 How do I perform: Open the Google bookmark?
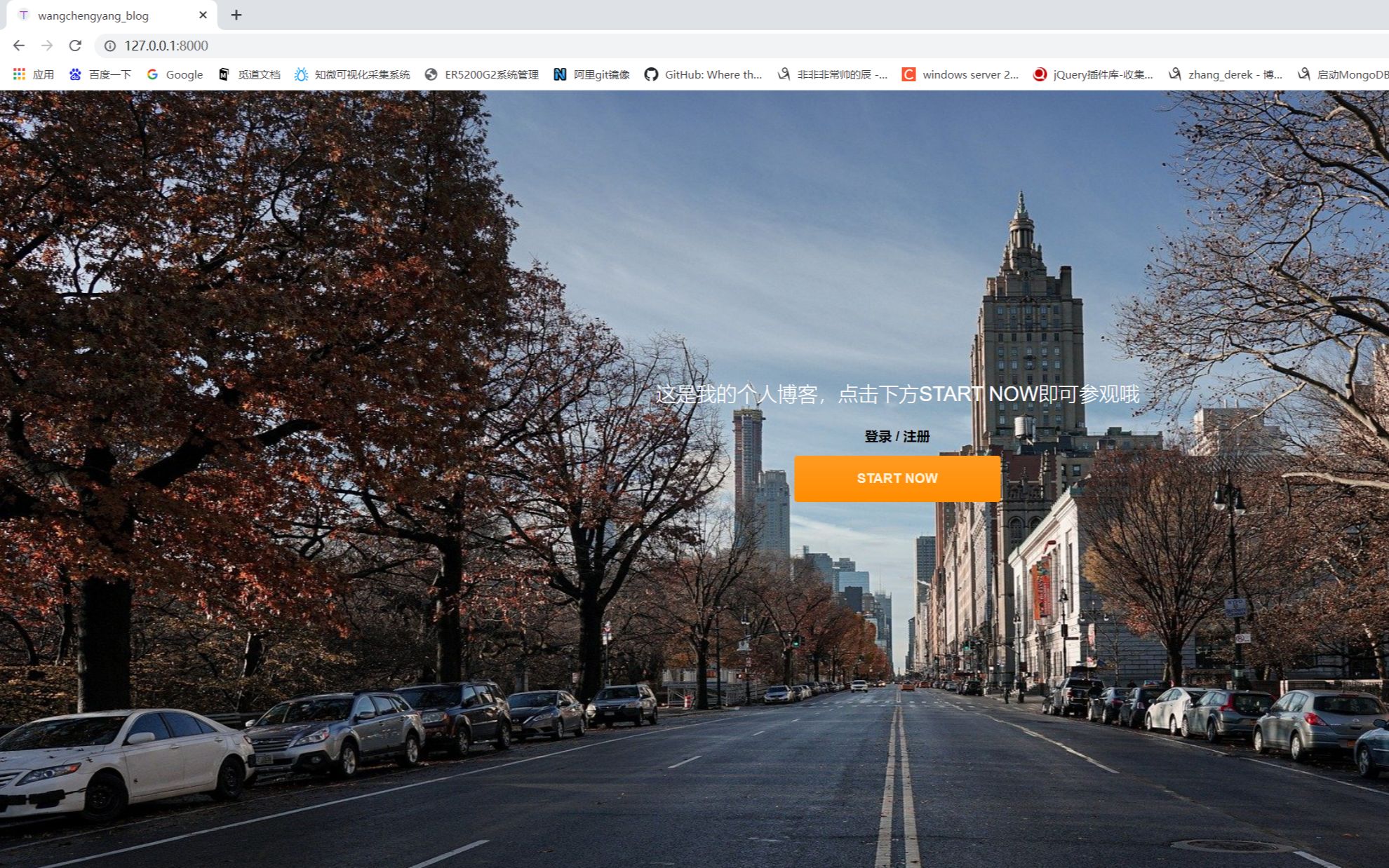[175, 74]
